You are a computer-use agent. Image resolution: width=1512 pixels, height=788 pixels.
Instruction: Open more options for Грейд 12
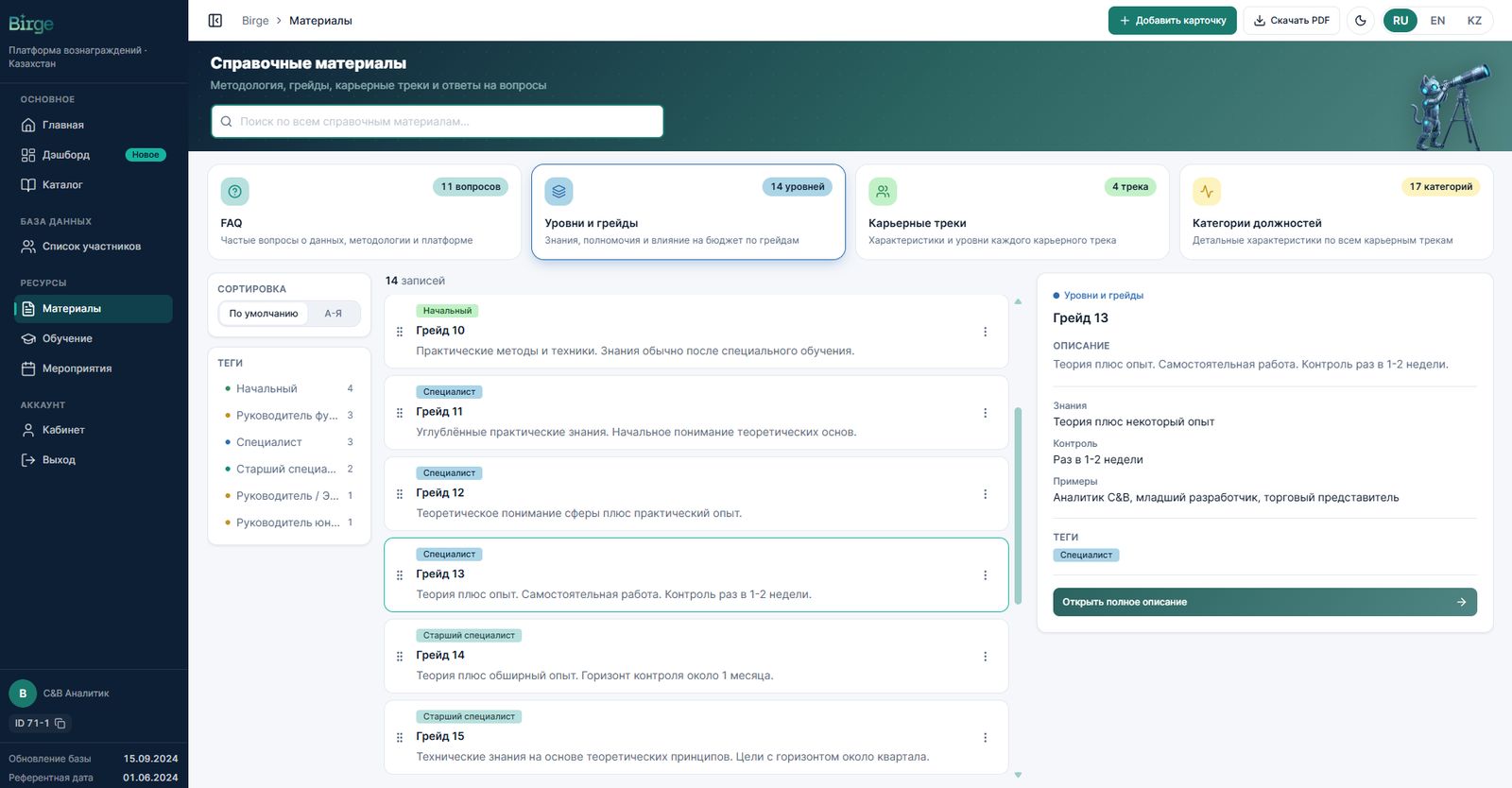[985, 494]
